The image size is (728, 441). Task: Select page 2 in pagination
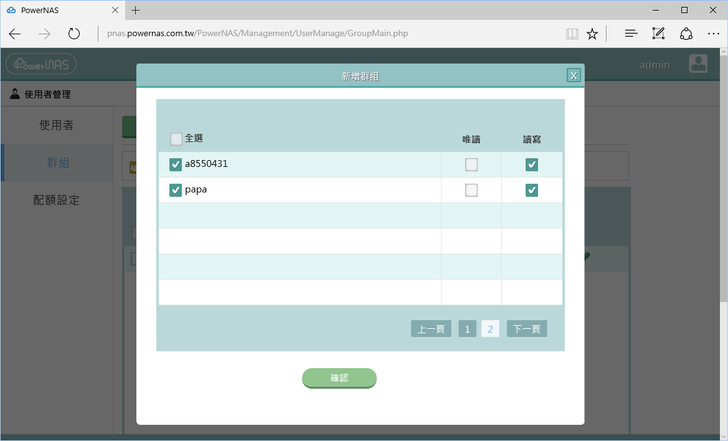(x=490, y=329)
